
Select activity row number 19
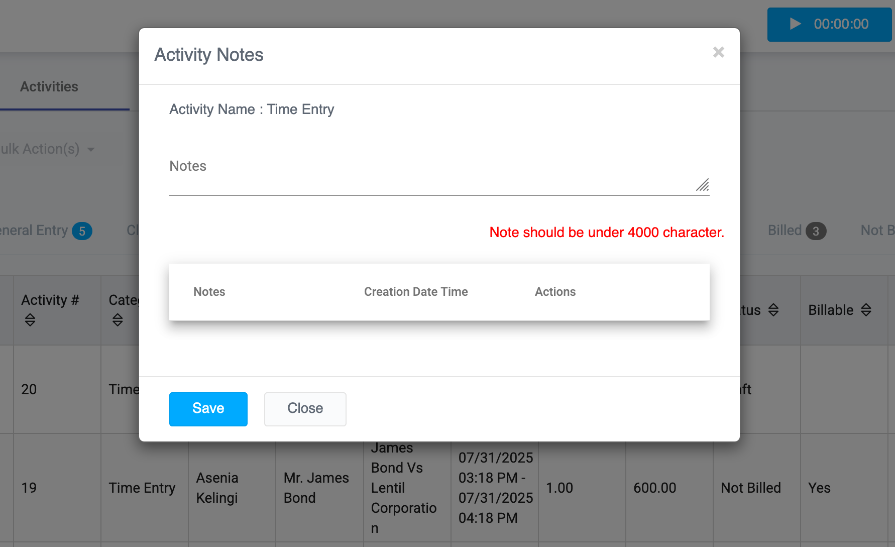[29, 488]
